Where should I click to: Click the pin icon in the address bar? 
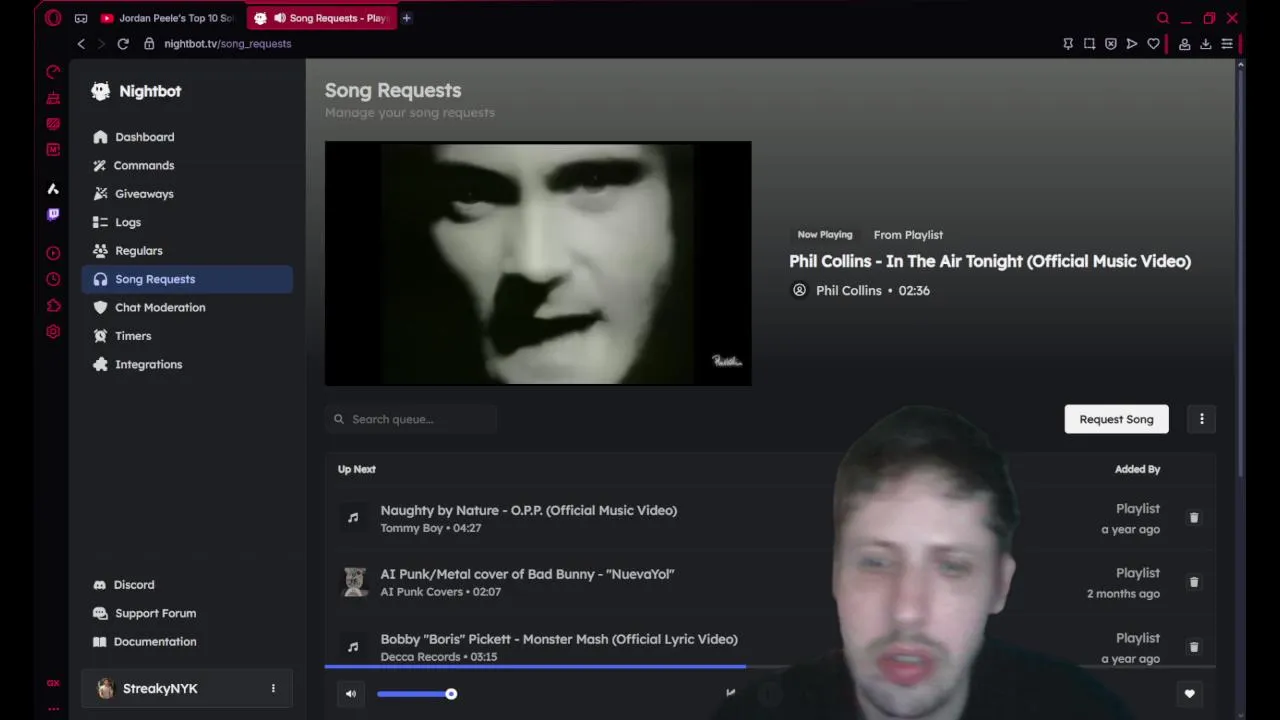coord(1068,44)
